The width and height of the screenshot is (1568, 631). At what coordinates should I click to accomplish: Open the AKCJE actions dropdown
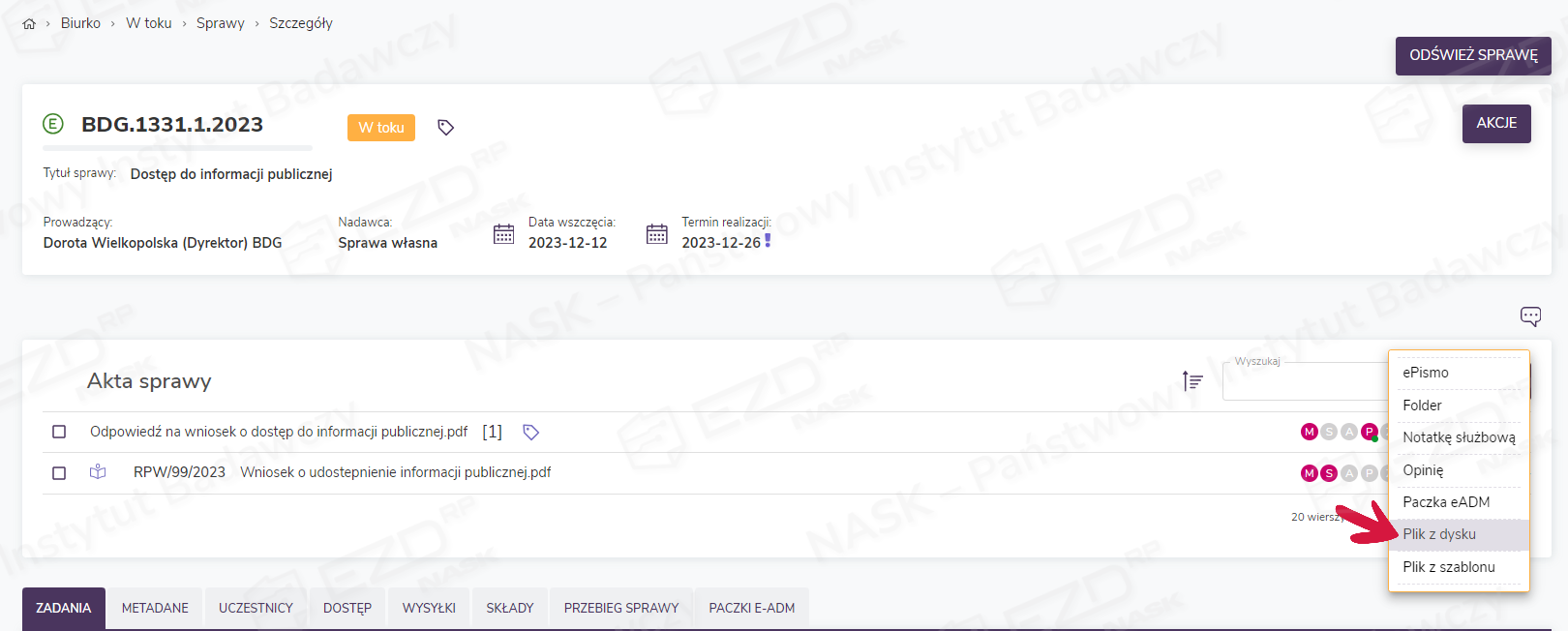click(1495, 124)
